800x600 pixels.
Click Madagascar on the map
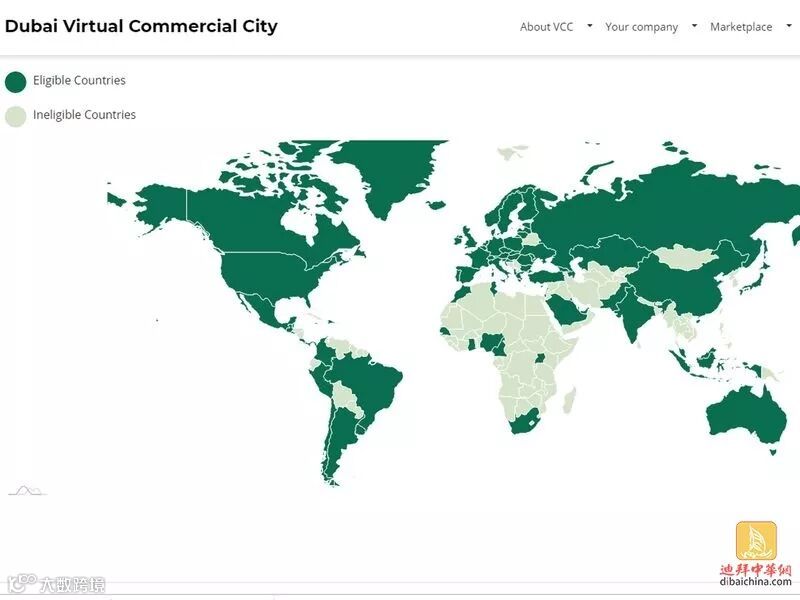[x=570, y=401]
